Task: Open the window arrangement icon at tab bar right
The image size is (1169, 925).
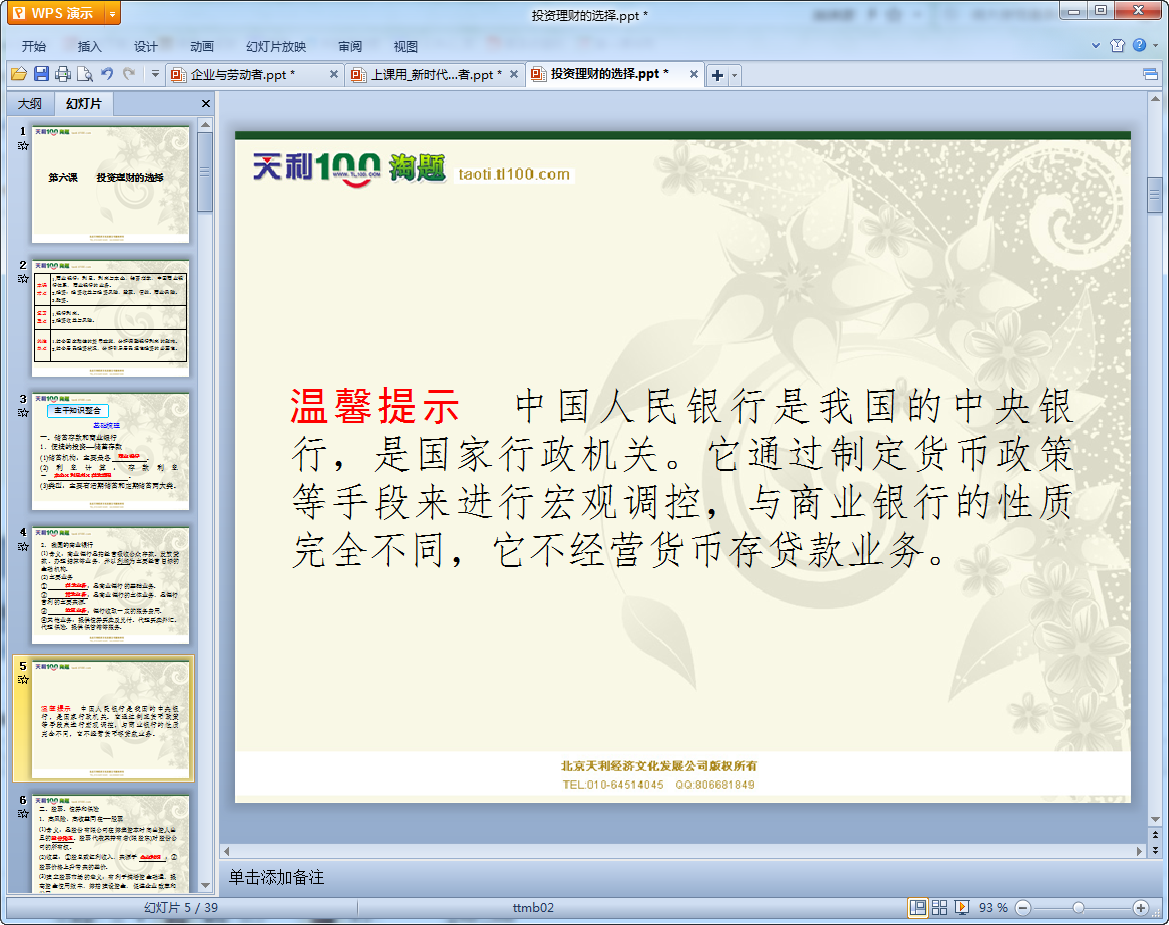Action: [x=1150, y=74]
